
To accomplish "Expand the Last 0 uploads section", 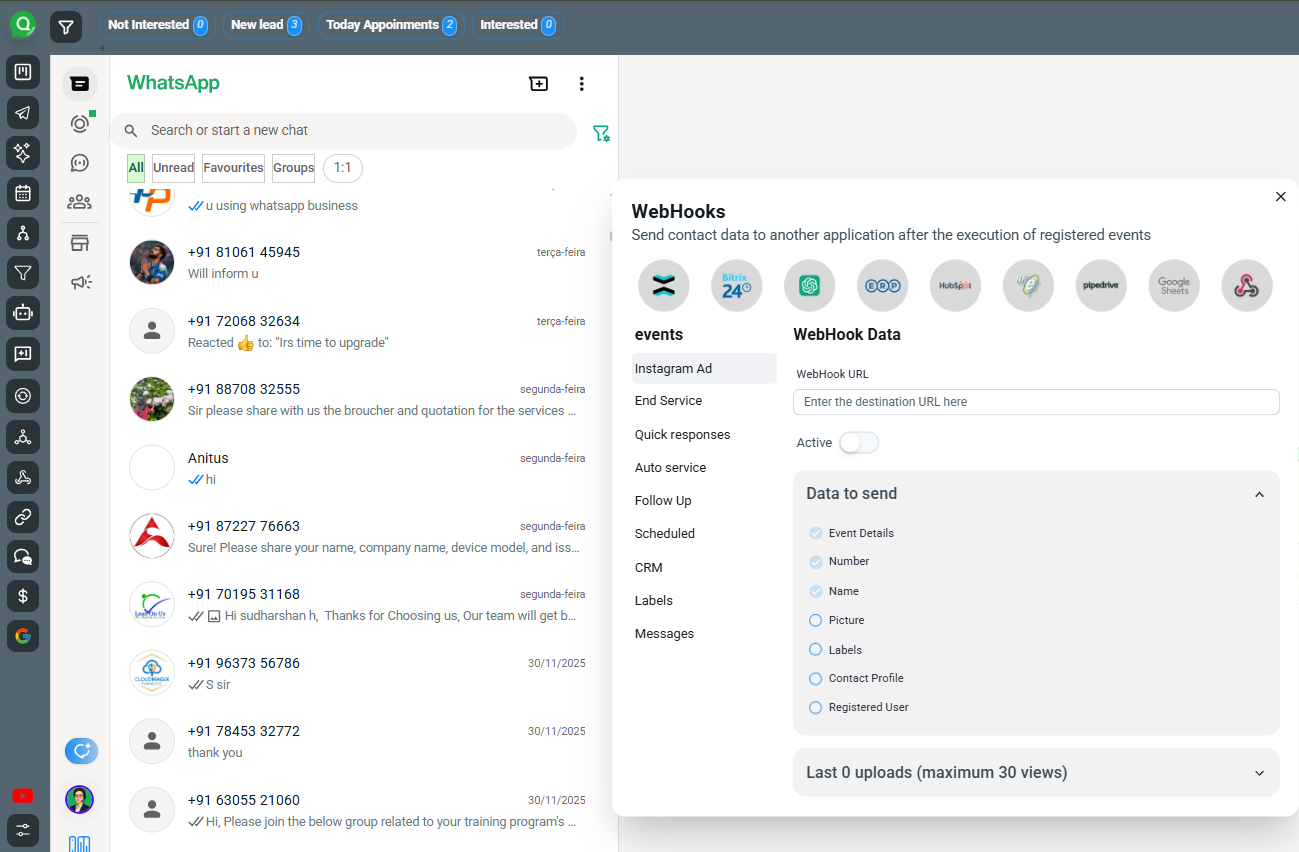I will coord(1259,772).
